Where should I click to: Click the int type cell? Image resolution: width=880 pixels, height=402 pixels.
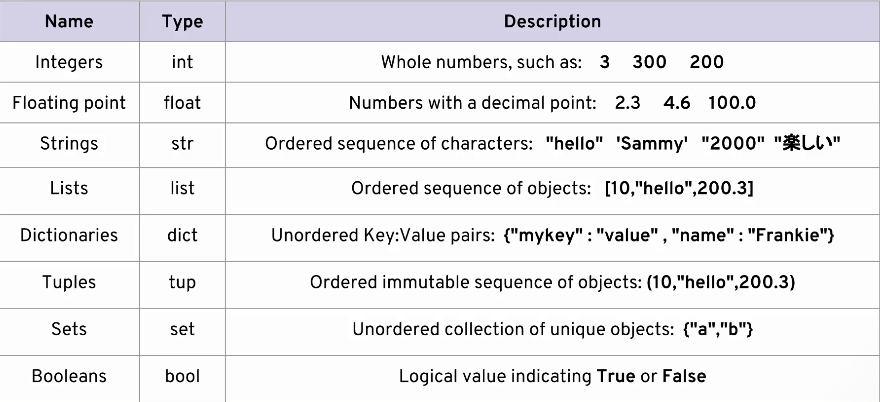click(x=182, y=62)
